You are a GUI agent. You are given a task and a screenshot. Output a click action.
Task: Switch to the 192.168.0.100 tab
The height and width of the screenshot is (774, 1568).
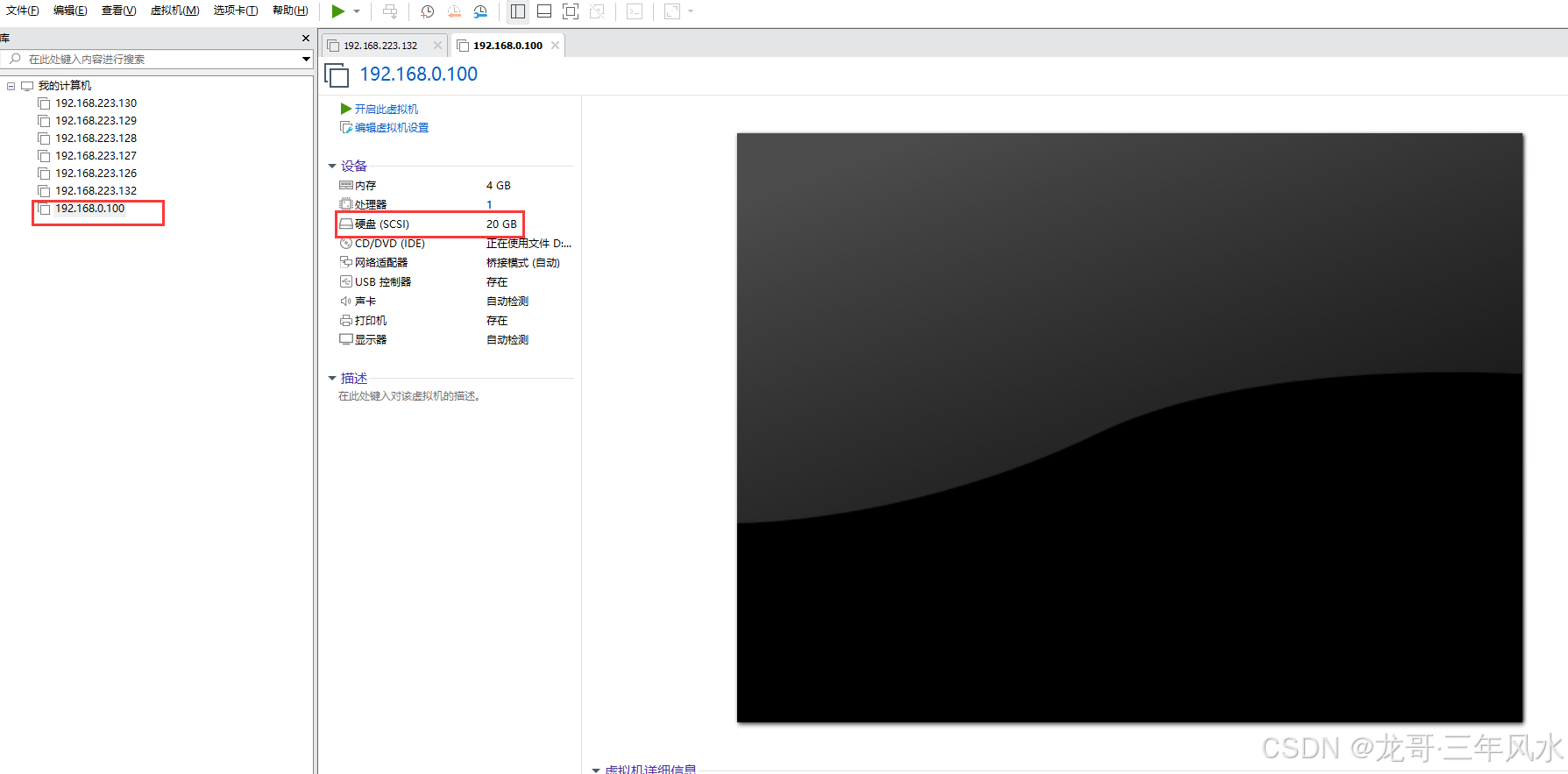(507, 46)
